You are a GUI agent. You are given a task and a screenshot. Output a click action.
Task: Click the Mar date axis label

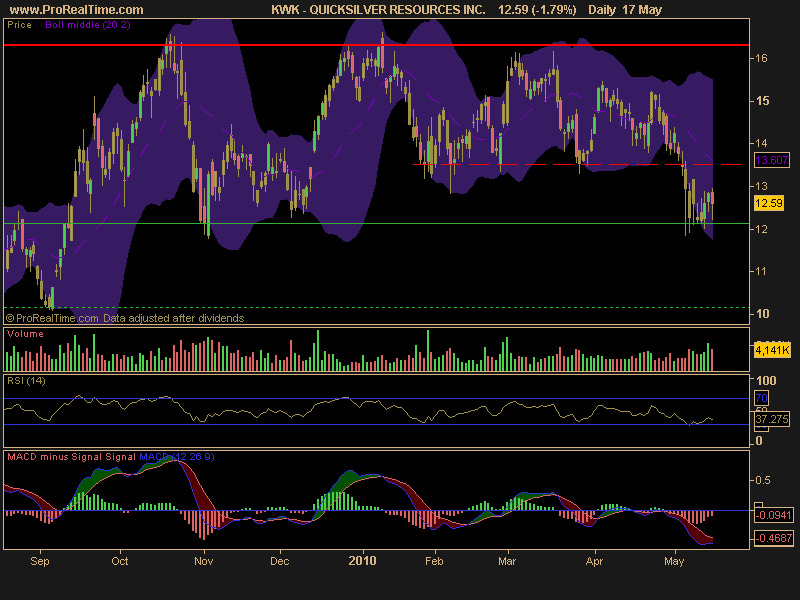[x=507, y=561]
